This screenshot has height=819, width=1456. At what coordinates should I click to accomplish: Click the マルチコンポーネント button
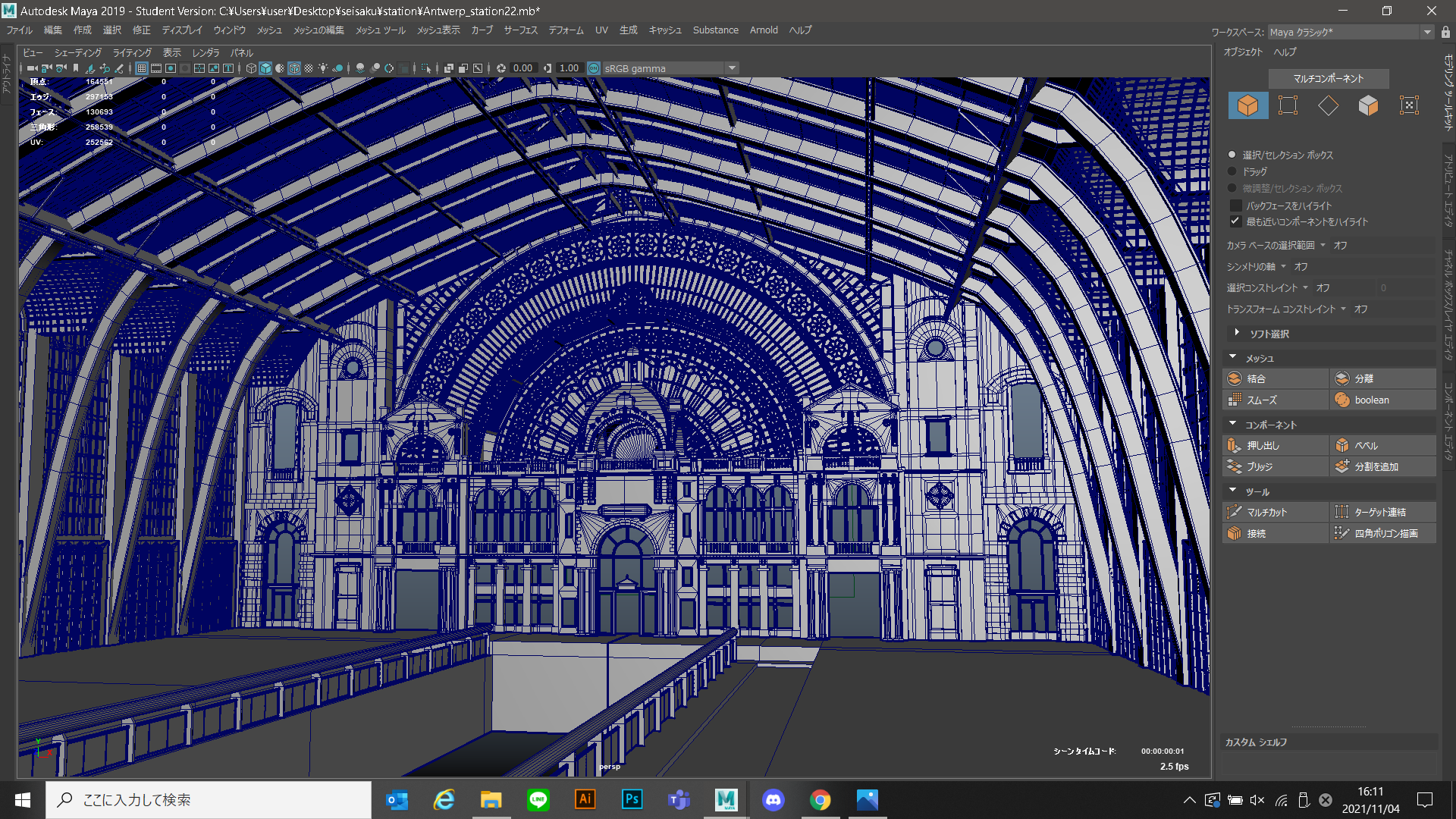click(x=1329, y=79)
